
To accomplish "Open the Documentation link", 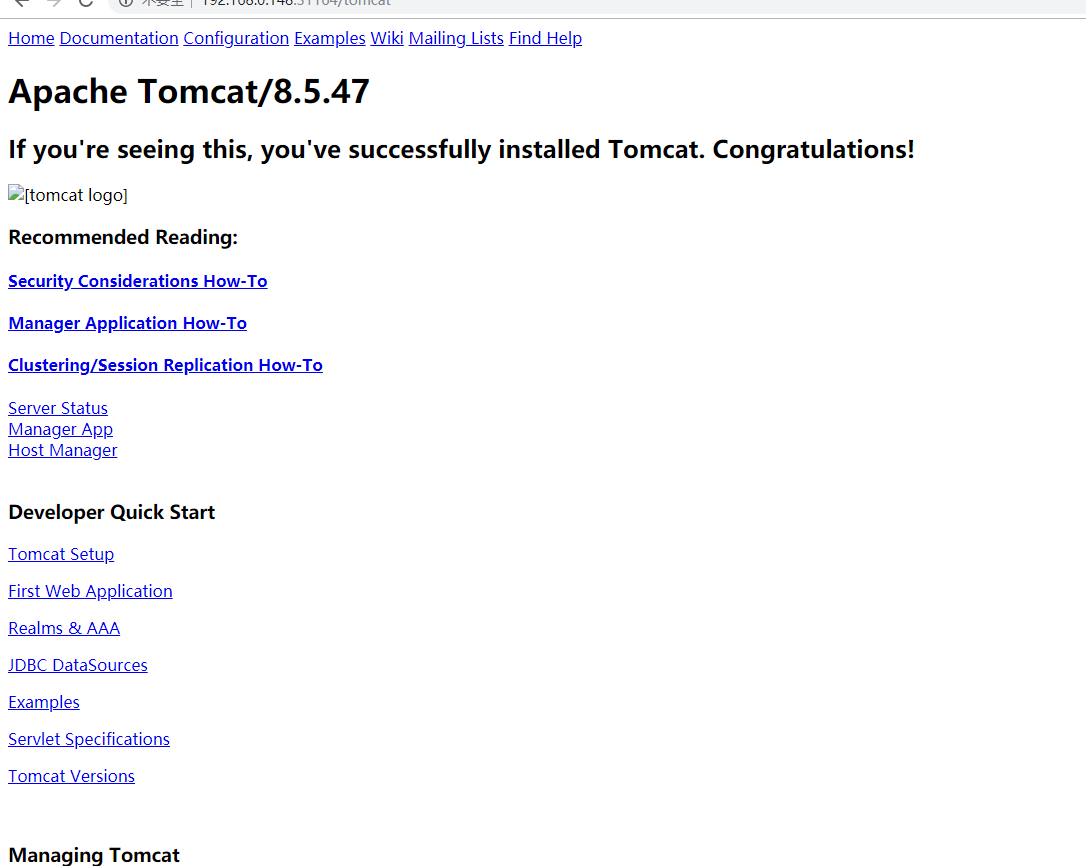I will (x=119, y=38).
